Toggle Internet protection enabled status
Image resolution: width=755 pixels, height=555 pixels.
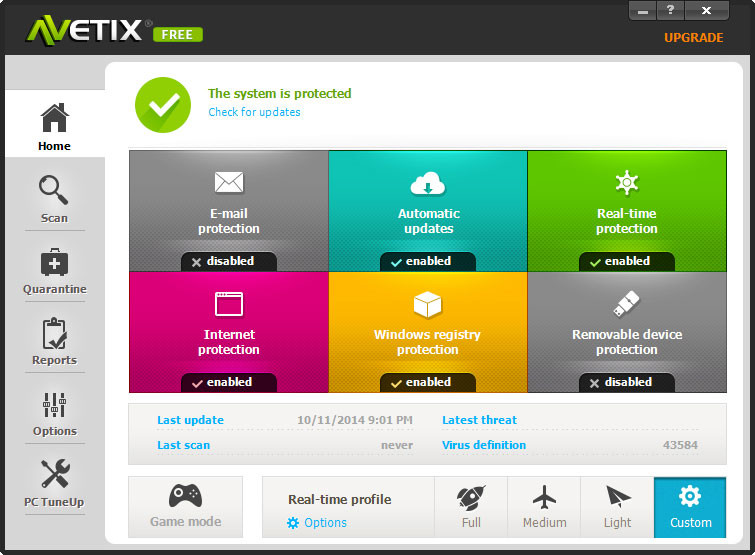click(229, 382)
